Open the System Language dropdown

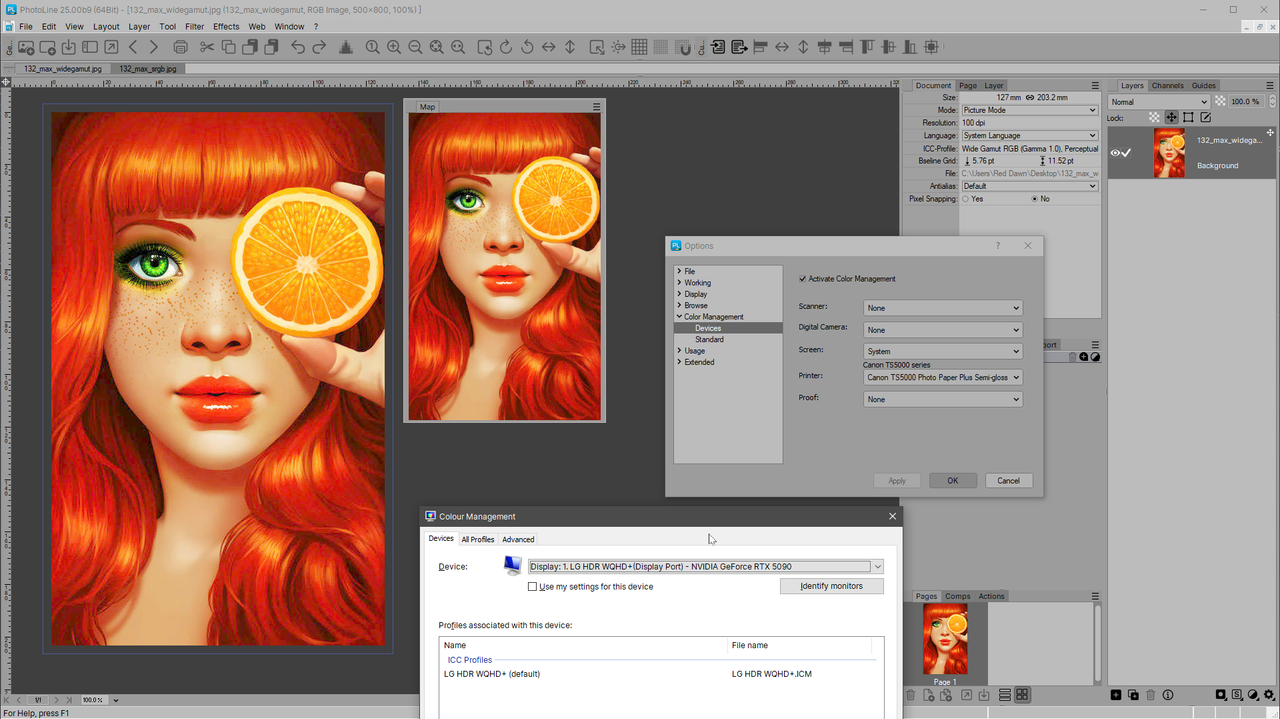pyautogui.click(x=1029, y=135)
